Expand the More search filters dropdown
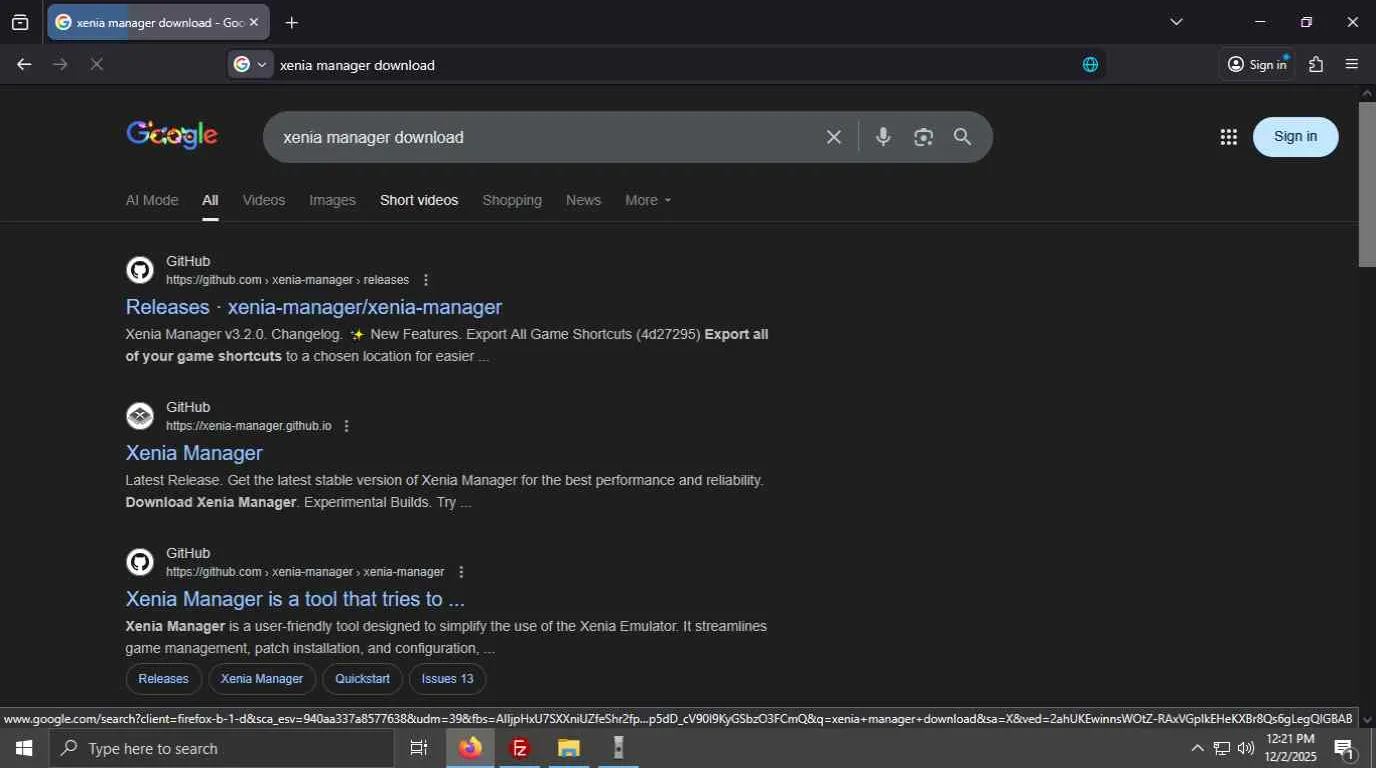This screenshot has height=768, width=1376. (x=648, y=200)
